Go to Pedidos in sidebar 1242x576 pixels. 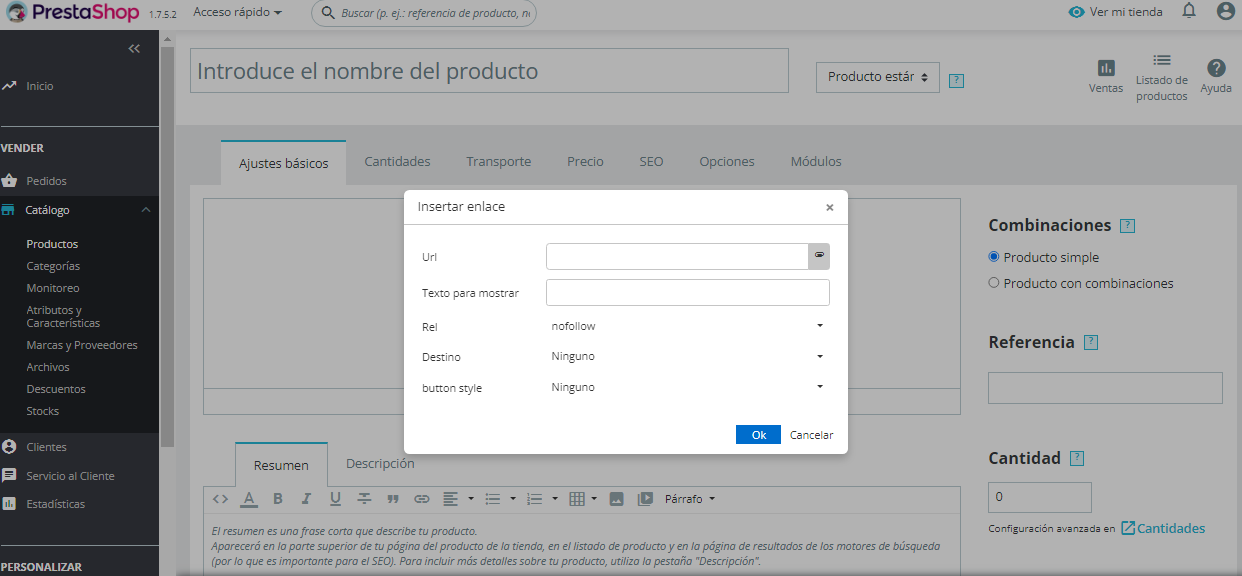tap(46, 181)
